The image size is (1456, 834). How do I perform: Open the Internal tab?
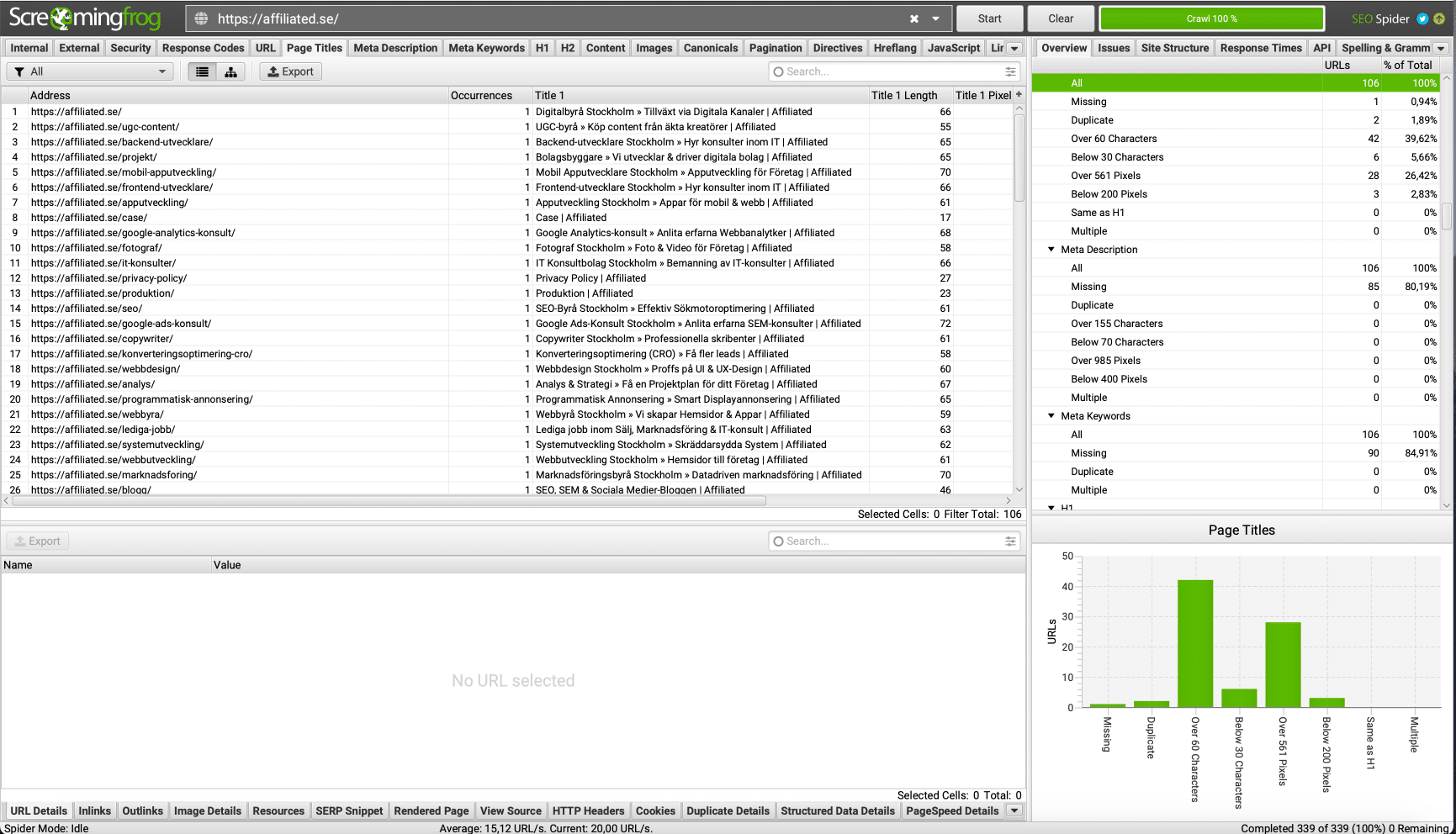point(29,48)
